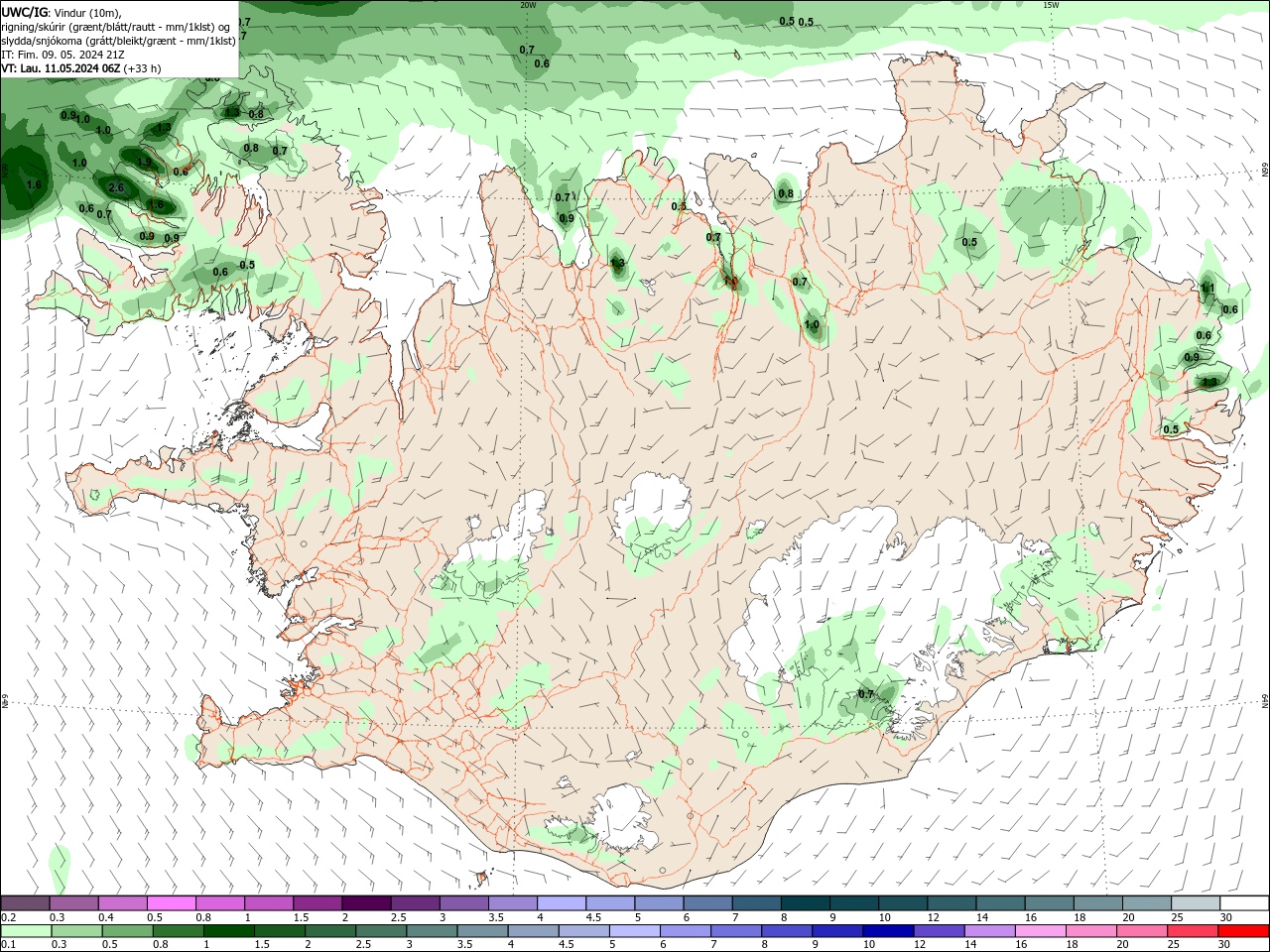Select top-row swatch starting at 3
Image resolution: width=1270 pixels, height=952 pixels.
pos(463,903)
